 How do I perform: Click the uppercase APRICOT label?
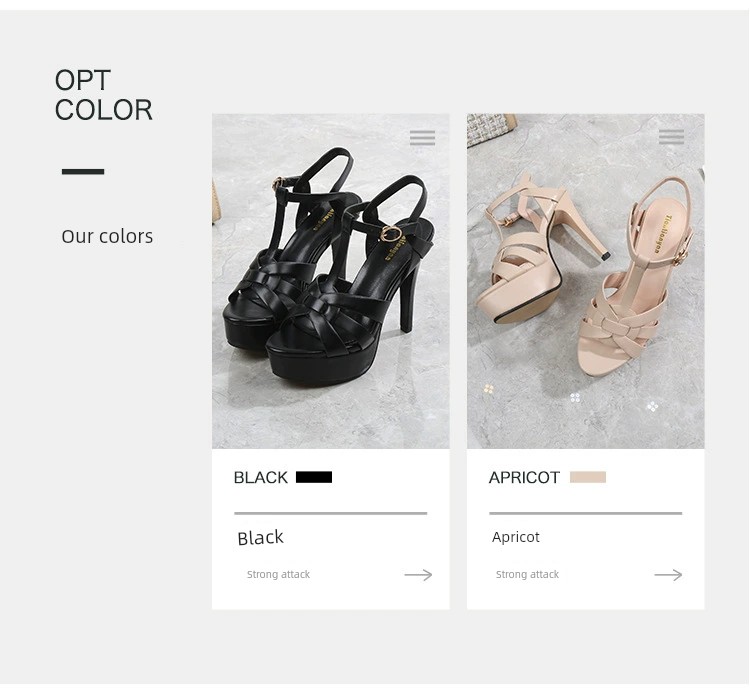click(524, 478)
